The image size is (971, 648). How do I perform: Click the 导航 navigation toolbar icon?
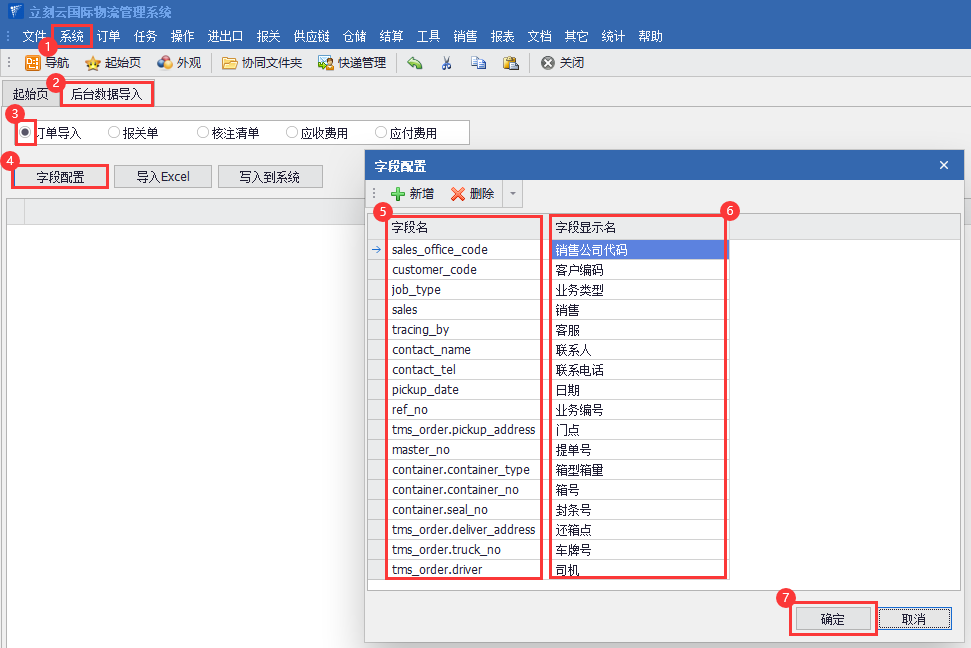point(33,63)
